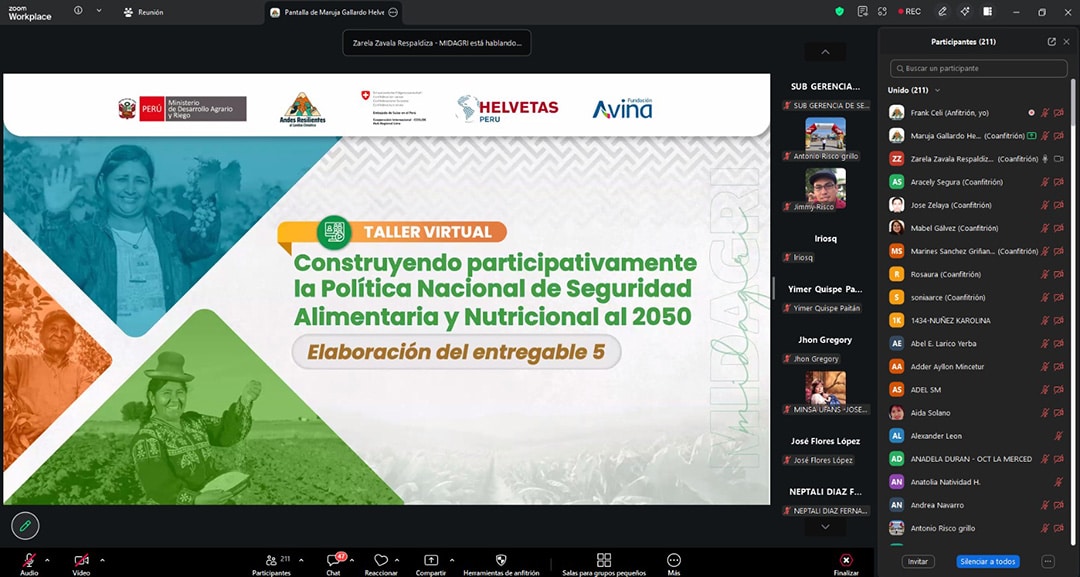Click screen-sharing indicator on Maruja Gallardo row
The width and height of the screenshot is (1080, 577).
[1031, 136]
